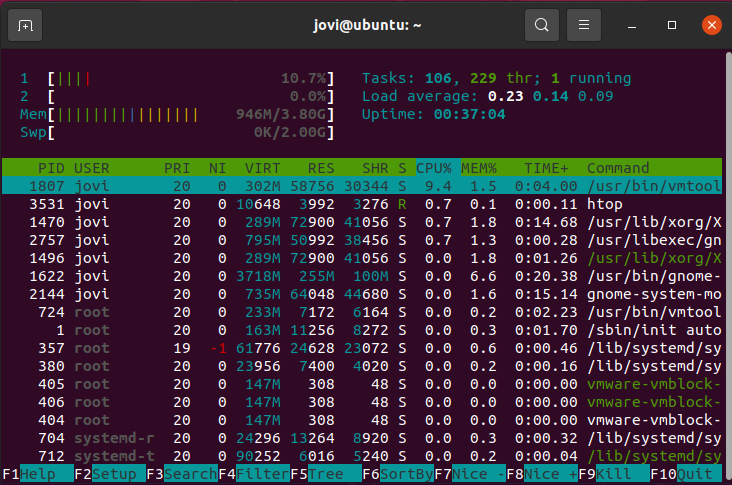Maximize the terminal window
The image size is (732, 485).
[672, 25]
